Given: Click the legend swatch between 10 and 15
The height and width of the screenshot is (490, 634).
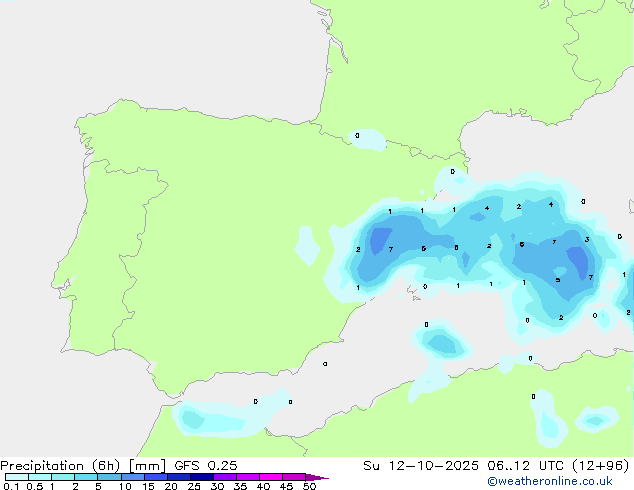Looking at the screenshot, I should 133,477.
